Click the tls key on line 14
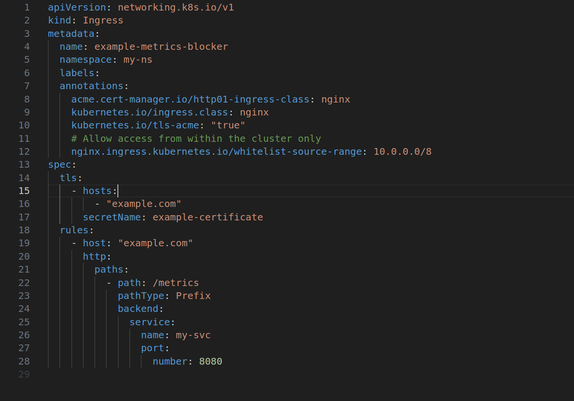 [x=68, y=178]
